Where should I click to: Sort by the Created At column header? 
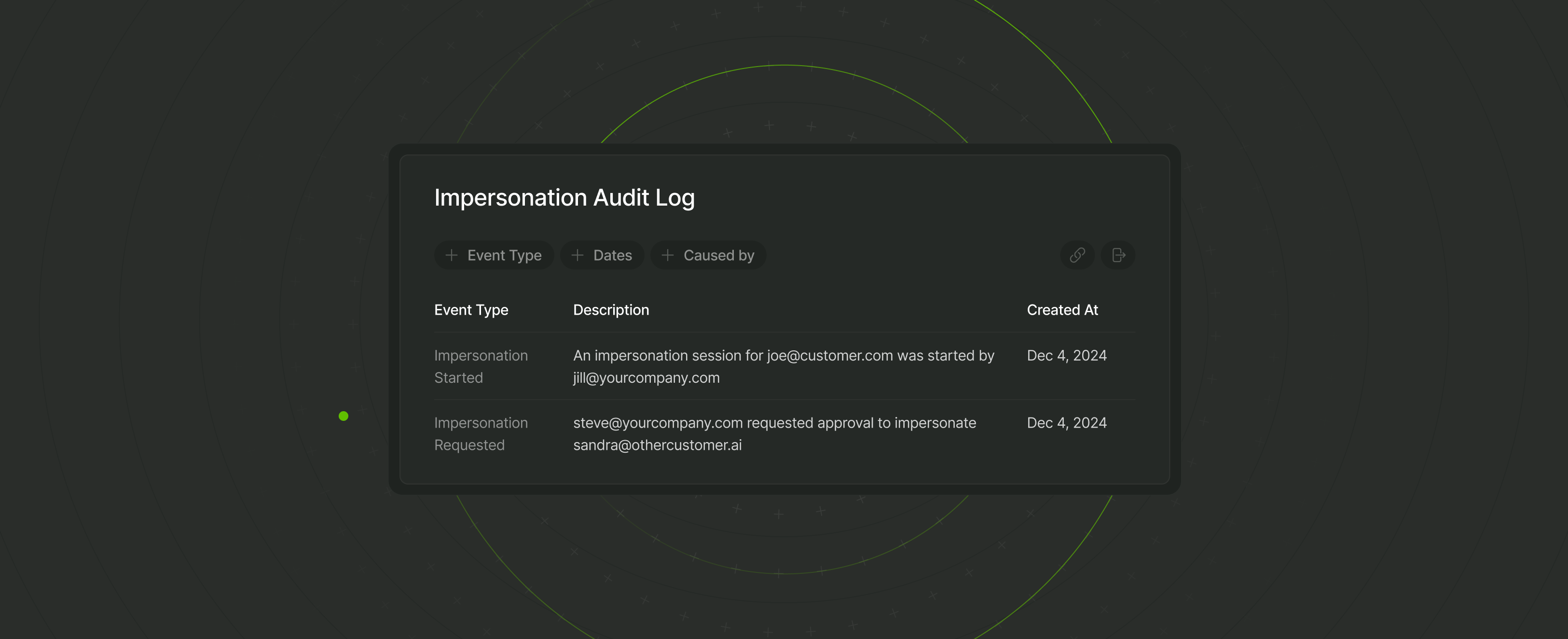coord(1062,309)
